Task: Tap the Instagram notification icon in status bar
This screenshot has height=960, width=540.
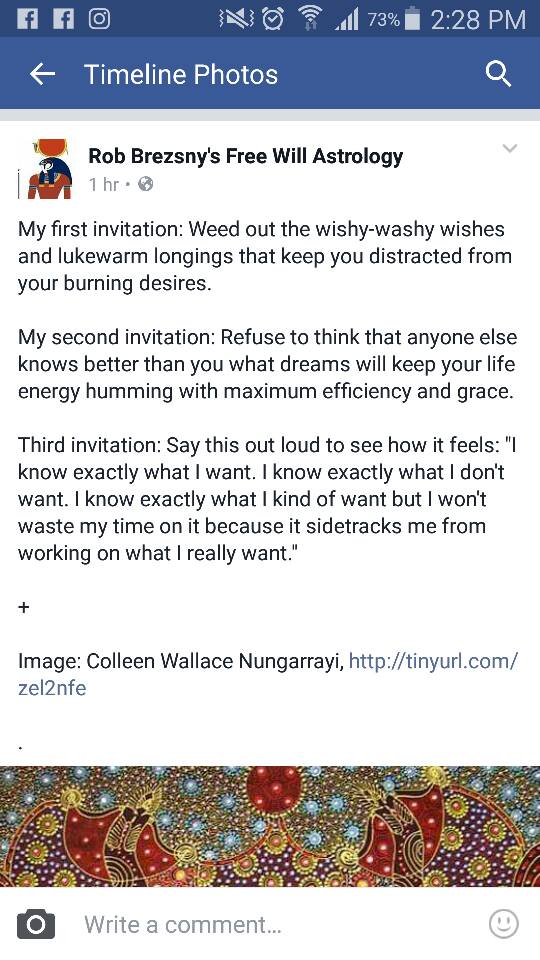Action: (x=99, y=19)
